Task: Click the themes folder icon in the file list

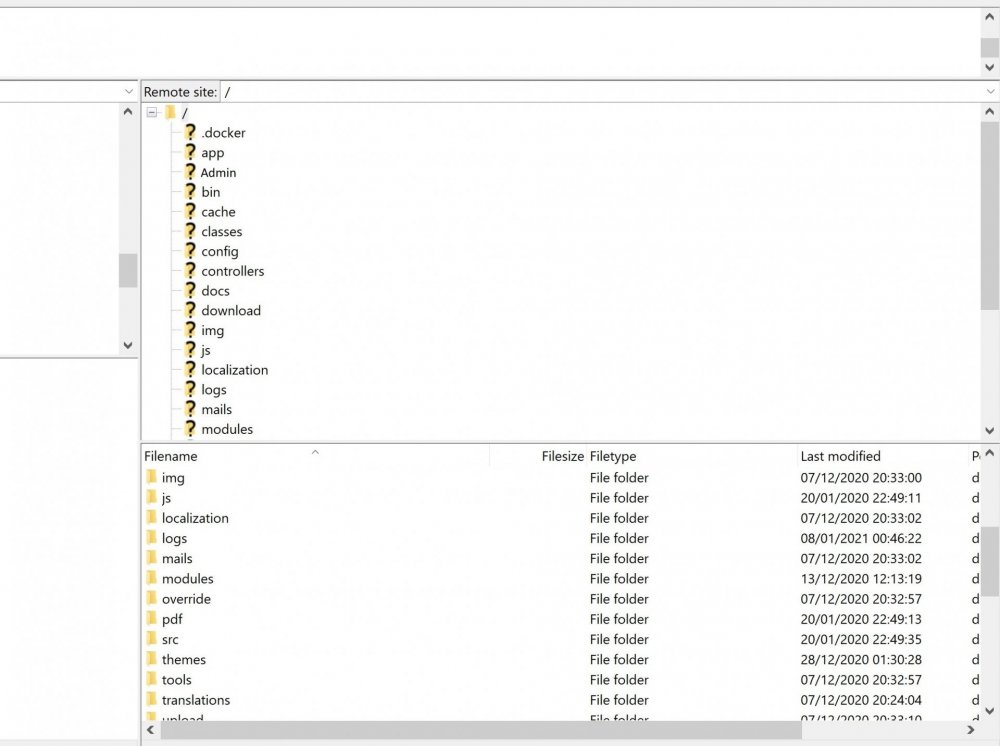Action: pos(151,659)
